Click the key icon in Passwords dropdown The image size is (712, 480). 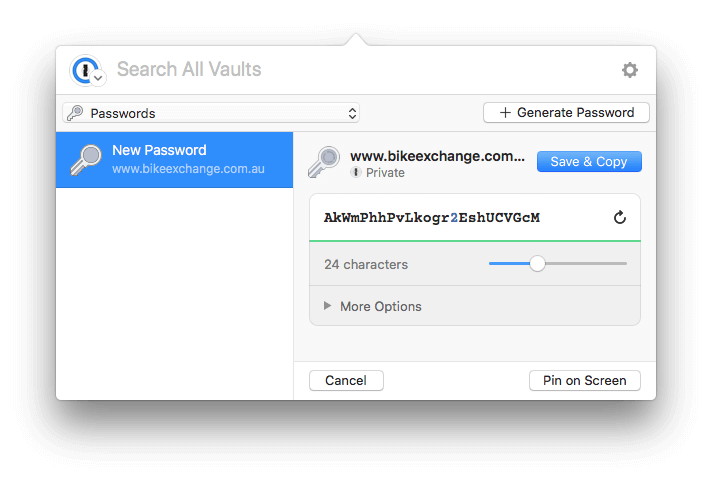(x=75, y=113)
